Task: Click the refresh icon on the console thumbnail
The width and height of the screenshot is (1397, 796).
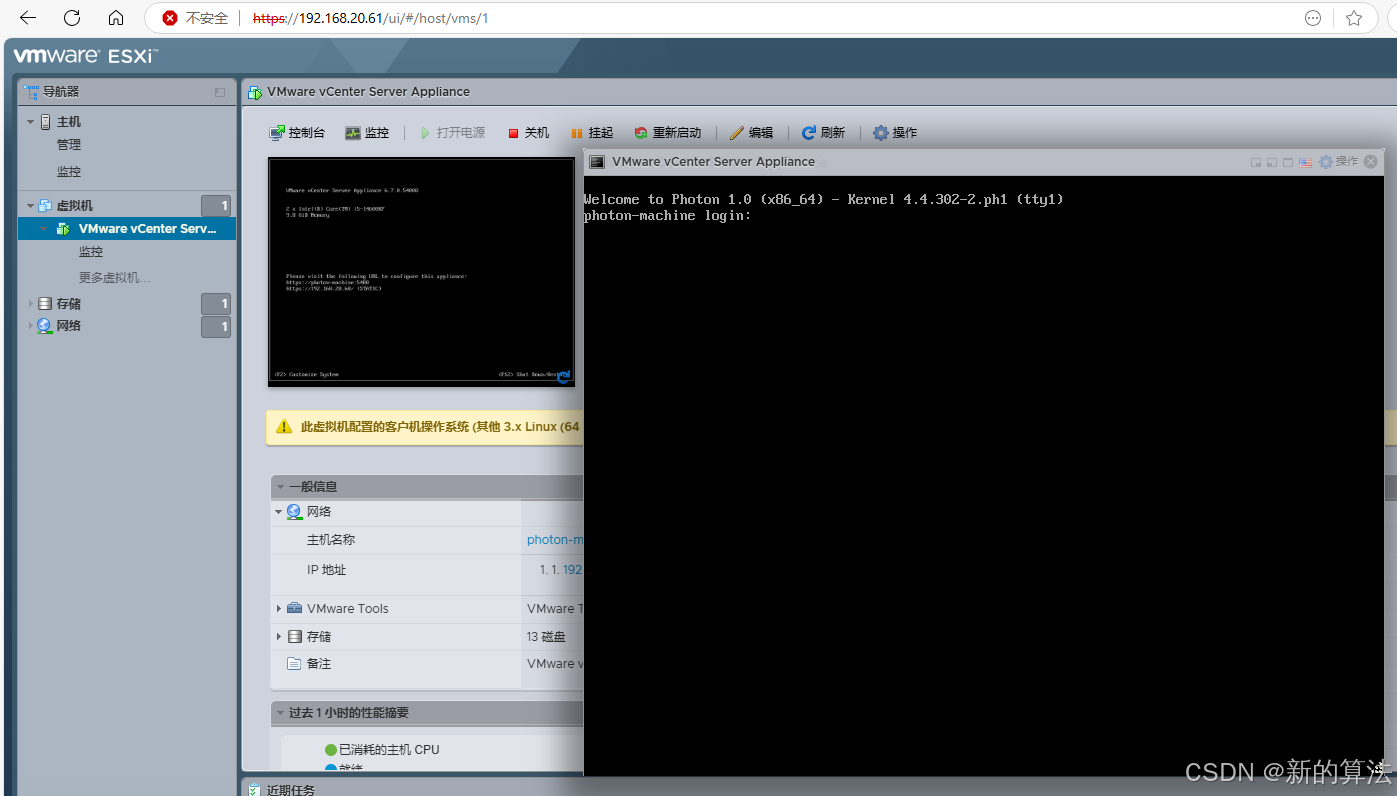Action: tap(564, 376)
